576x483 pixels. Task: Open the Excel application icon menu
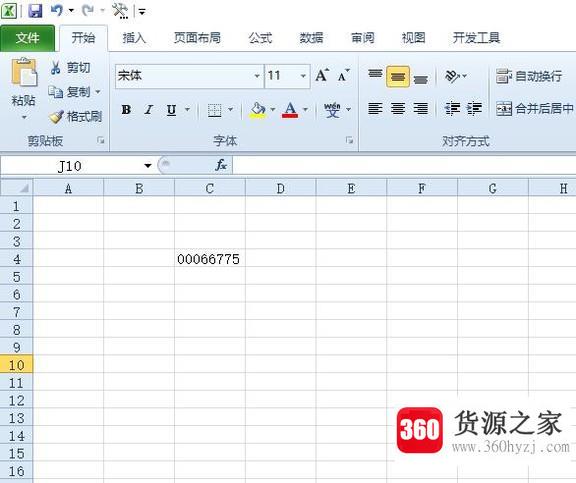pyautogui.click(x=9, y=11)
